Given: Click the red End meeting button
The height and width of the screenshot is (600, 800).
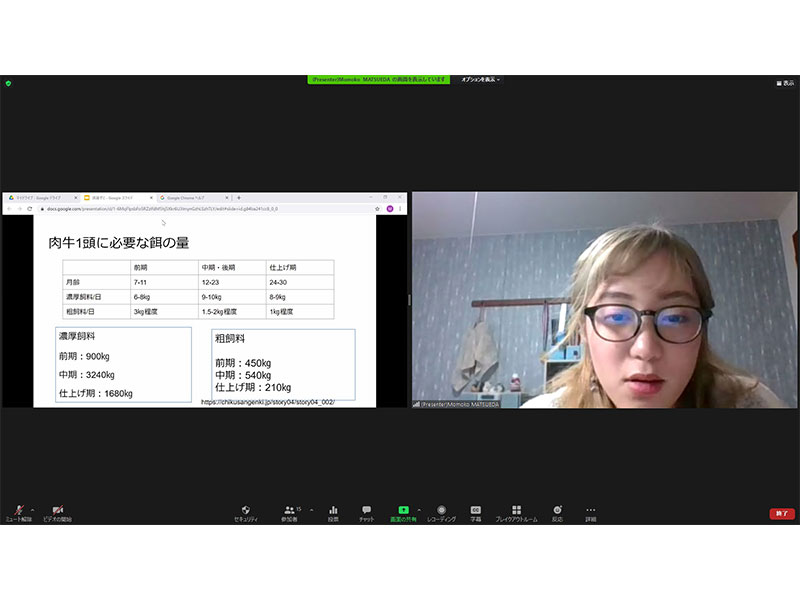Looking at the screenshot, I should 782,513.
